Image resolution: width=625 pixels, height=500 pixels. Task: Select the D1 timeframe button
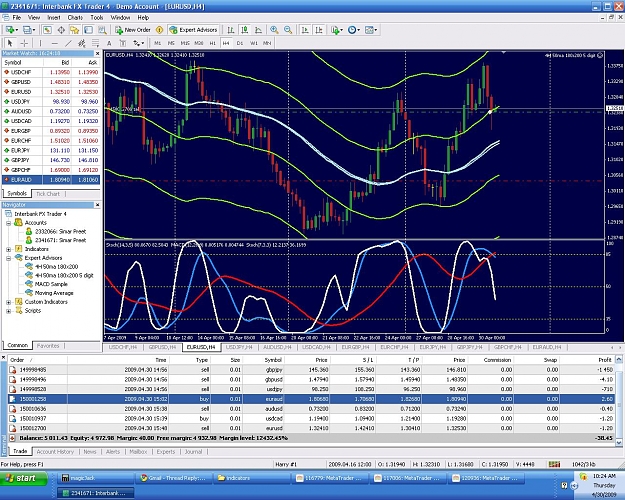pos(240,43)
